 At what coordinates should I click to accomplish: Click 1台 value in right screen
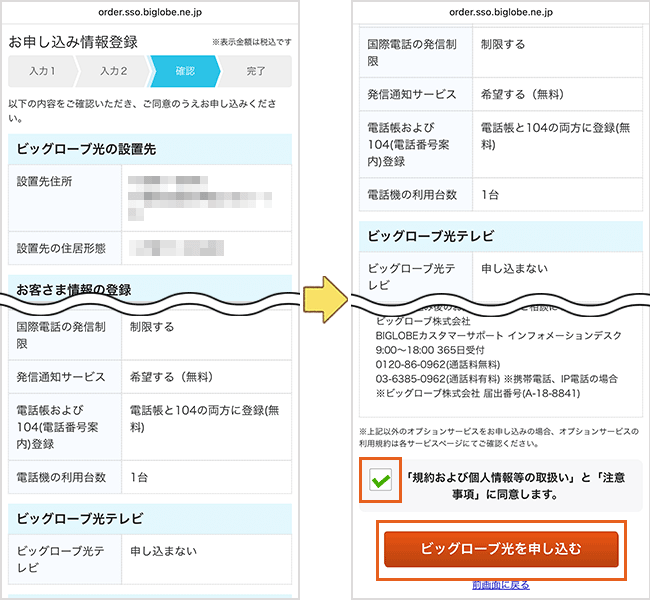click(490, 195)
